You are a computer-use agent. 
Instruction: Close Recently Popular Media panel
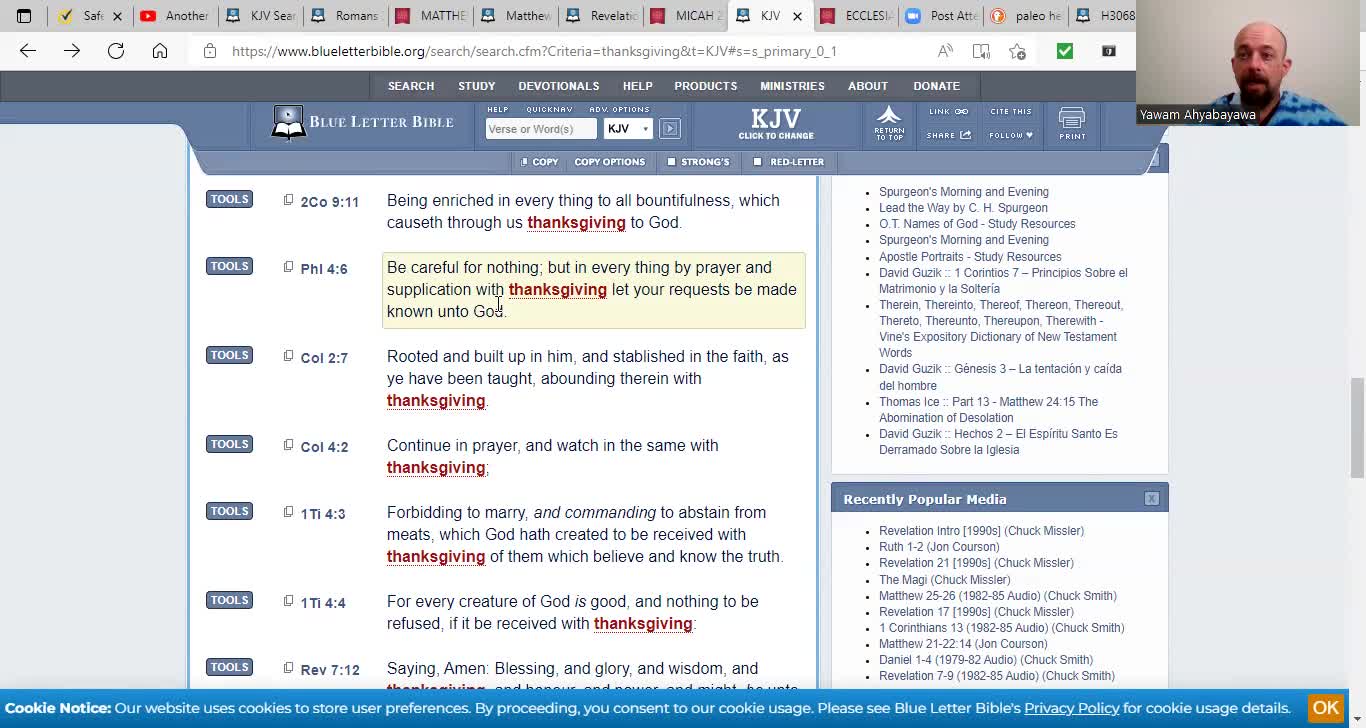pyautogui.click(x=1151, y=498)
